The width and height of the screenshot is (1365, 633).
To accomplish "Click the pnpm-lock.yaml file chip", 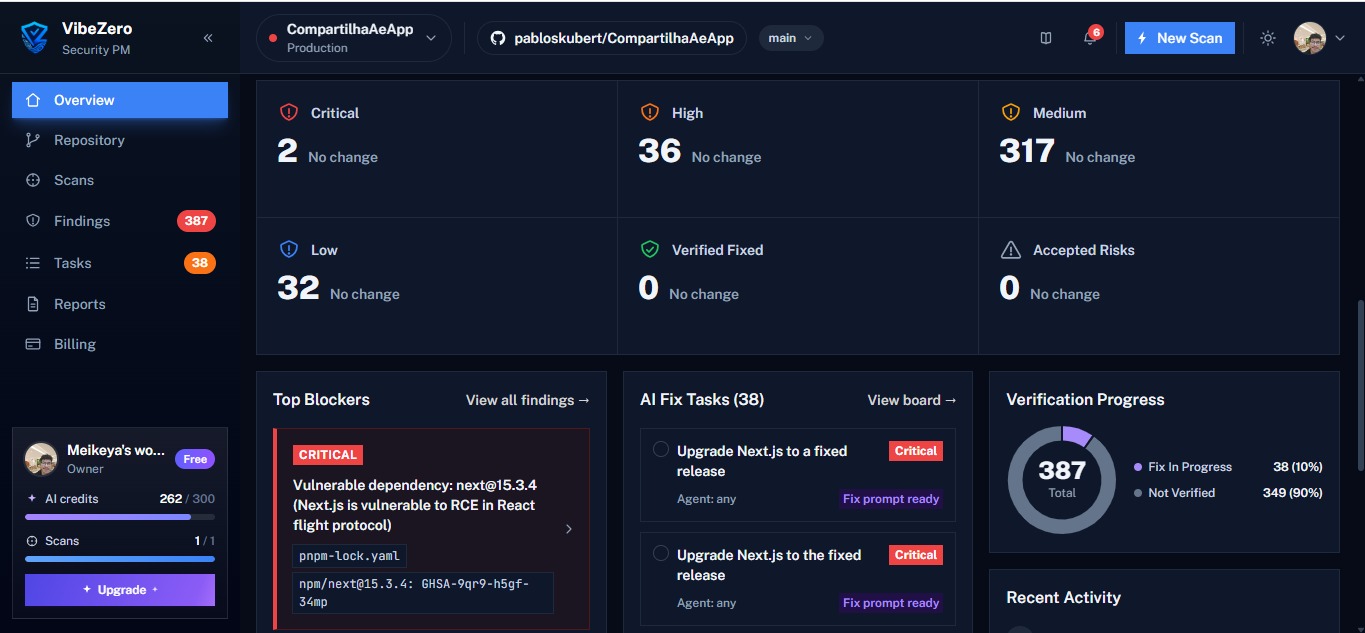I will 350,556.
